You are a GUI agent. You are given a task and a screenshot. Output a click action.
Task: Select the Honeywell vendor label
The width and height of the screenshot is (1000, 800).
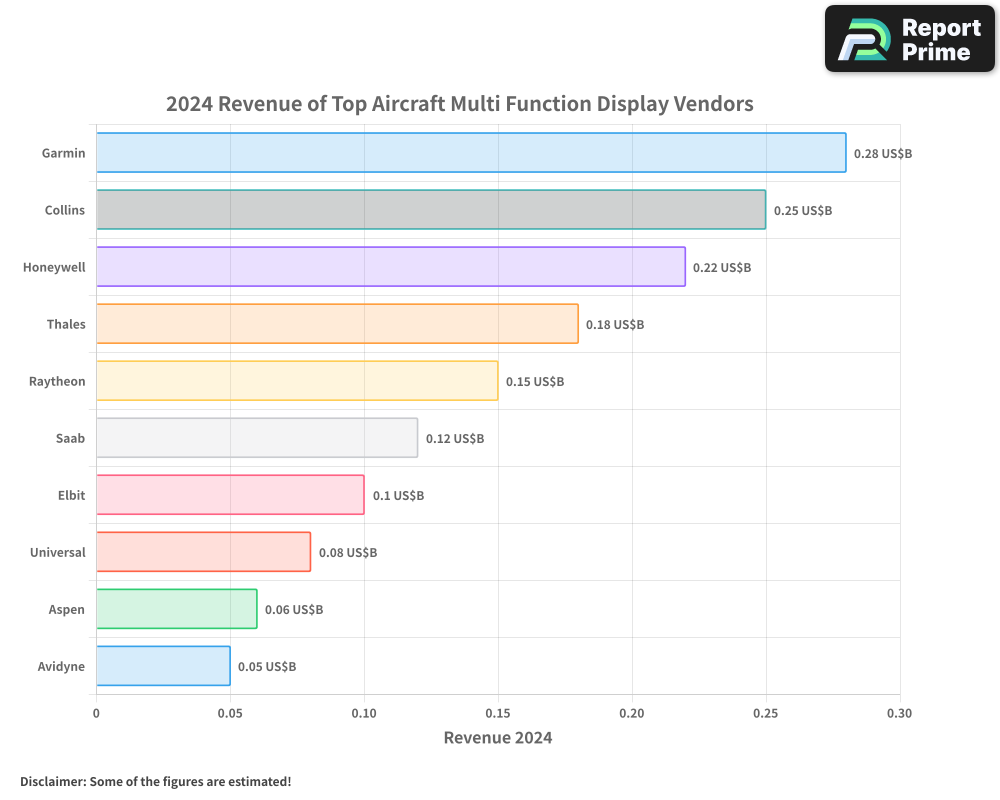point(53,267)
